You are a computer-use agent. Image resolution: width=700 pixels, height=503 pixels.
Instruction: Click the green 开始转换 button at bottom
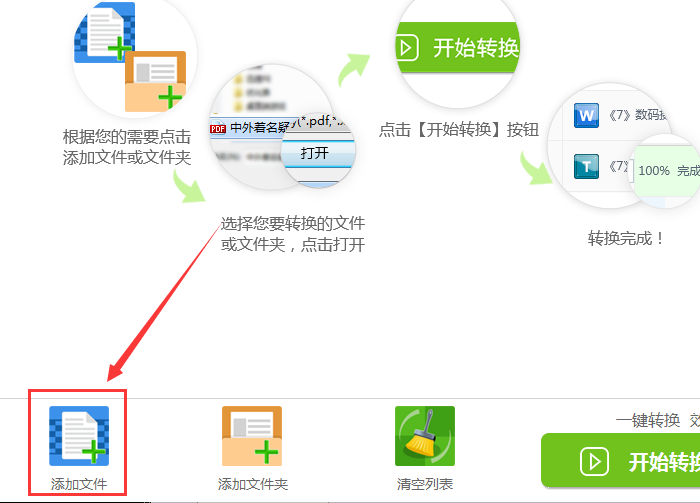coord(621,461)
